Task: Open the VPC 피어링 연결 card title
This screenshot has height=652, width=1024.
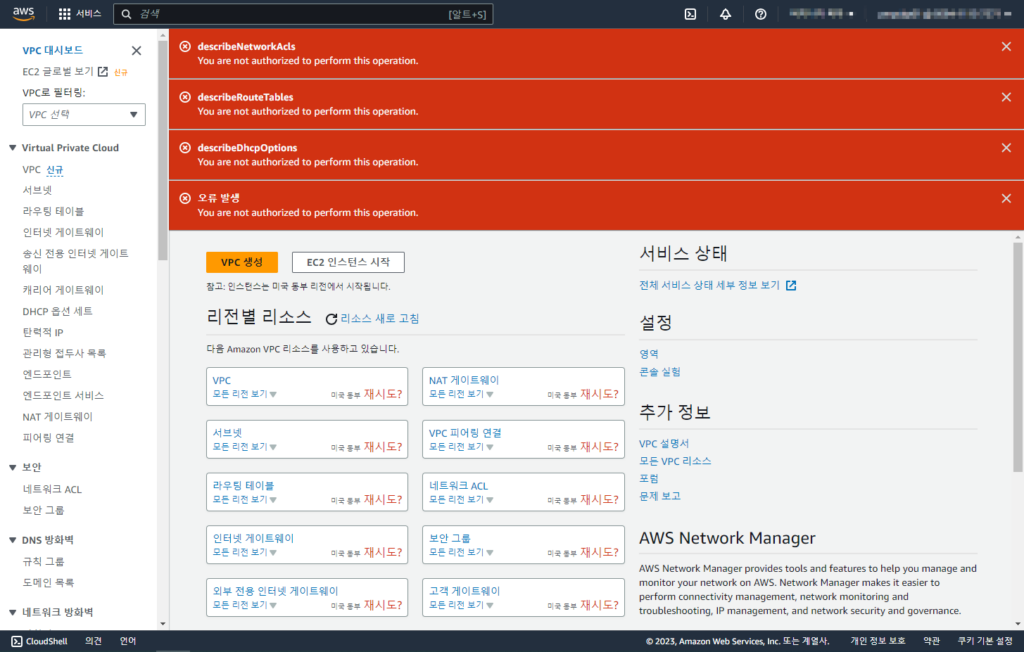Action: 465,433
